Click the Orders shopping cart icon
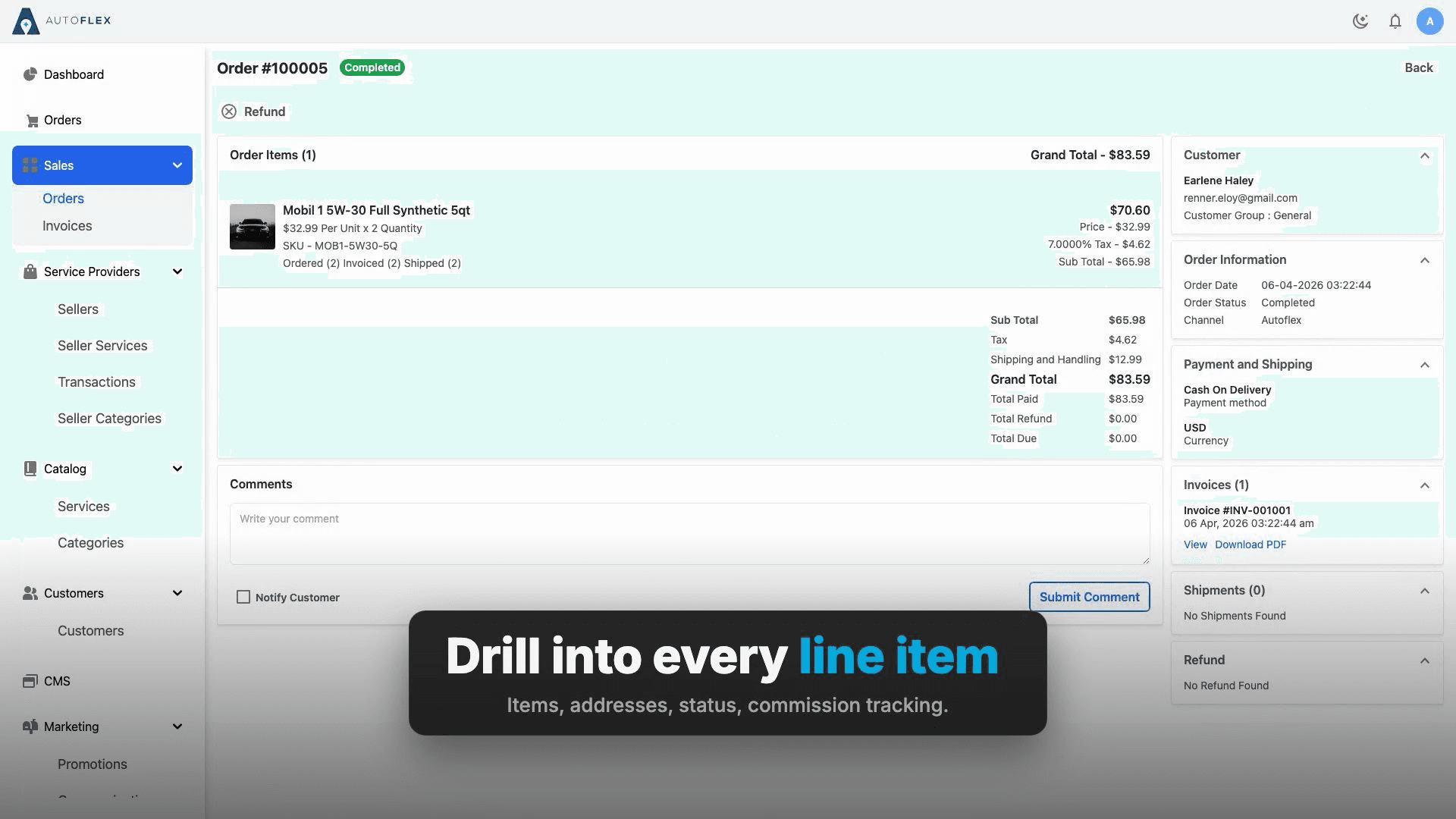Viewport: 1456px width, 819px height. [x=32, y=121]
